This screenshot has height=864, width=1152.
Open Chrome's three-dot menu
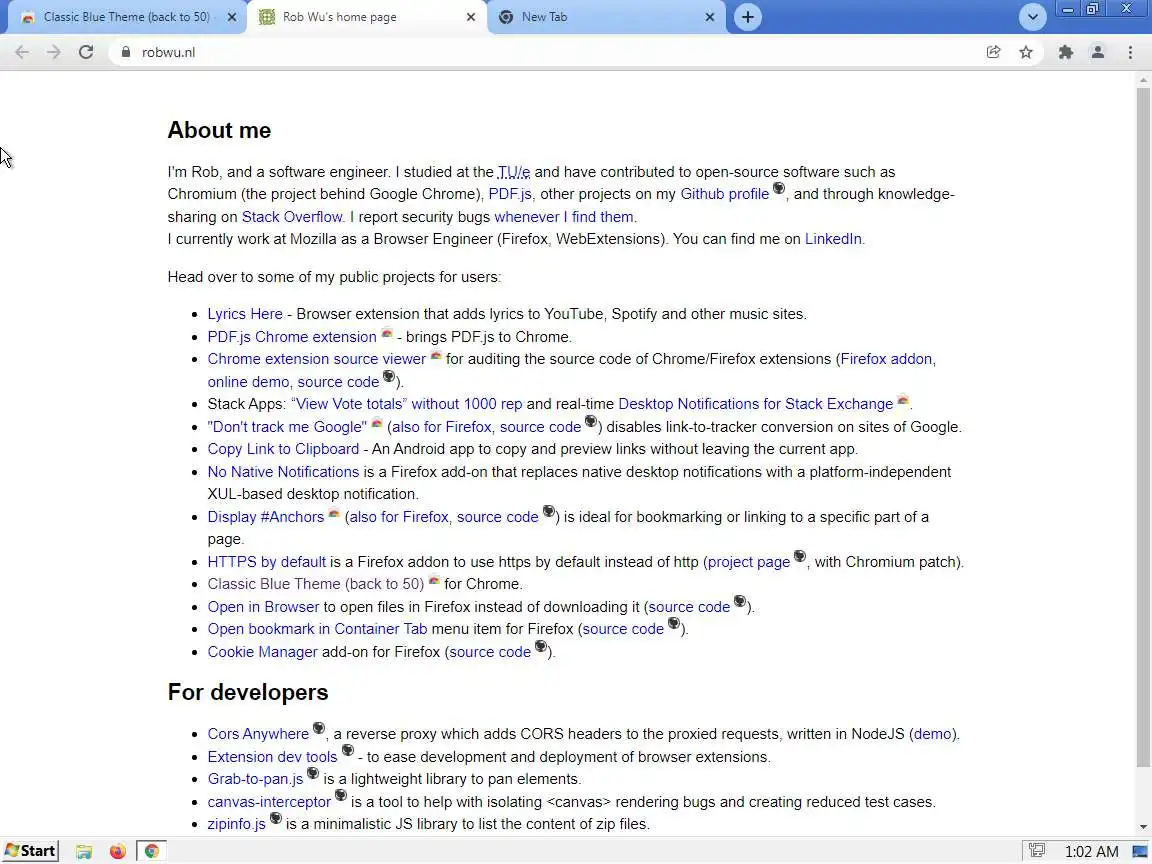point(1130,52)
